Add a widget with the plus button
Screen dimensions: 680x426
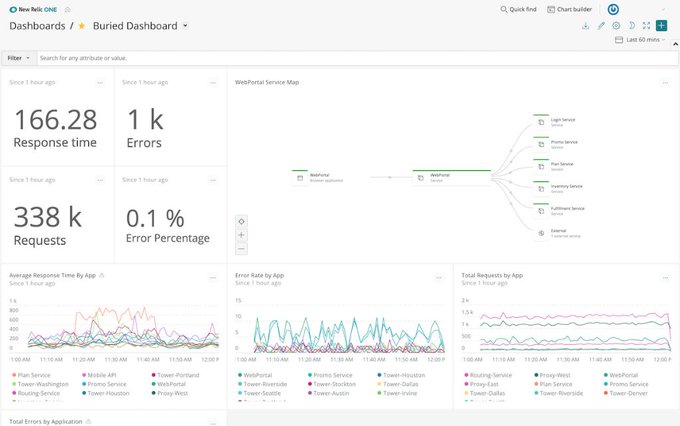661,26
